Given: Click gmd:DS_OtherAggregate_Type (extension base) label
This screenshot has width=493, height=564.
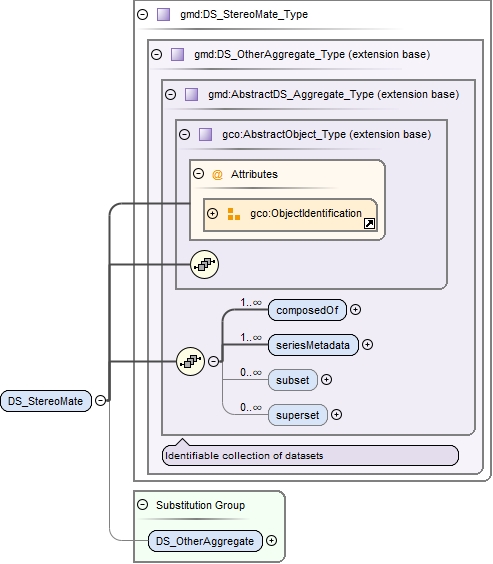Looking at the screenshot, I should point(312,54).
